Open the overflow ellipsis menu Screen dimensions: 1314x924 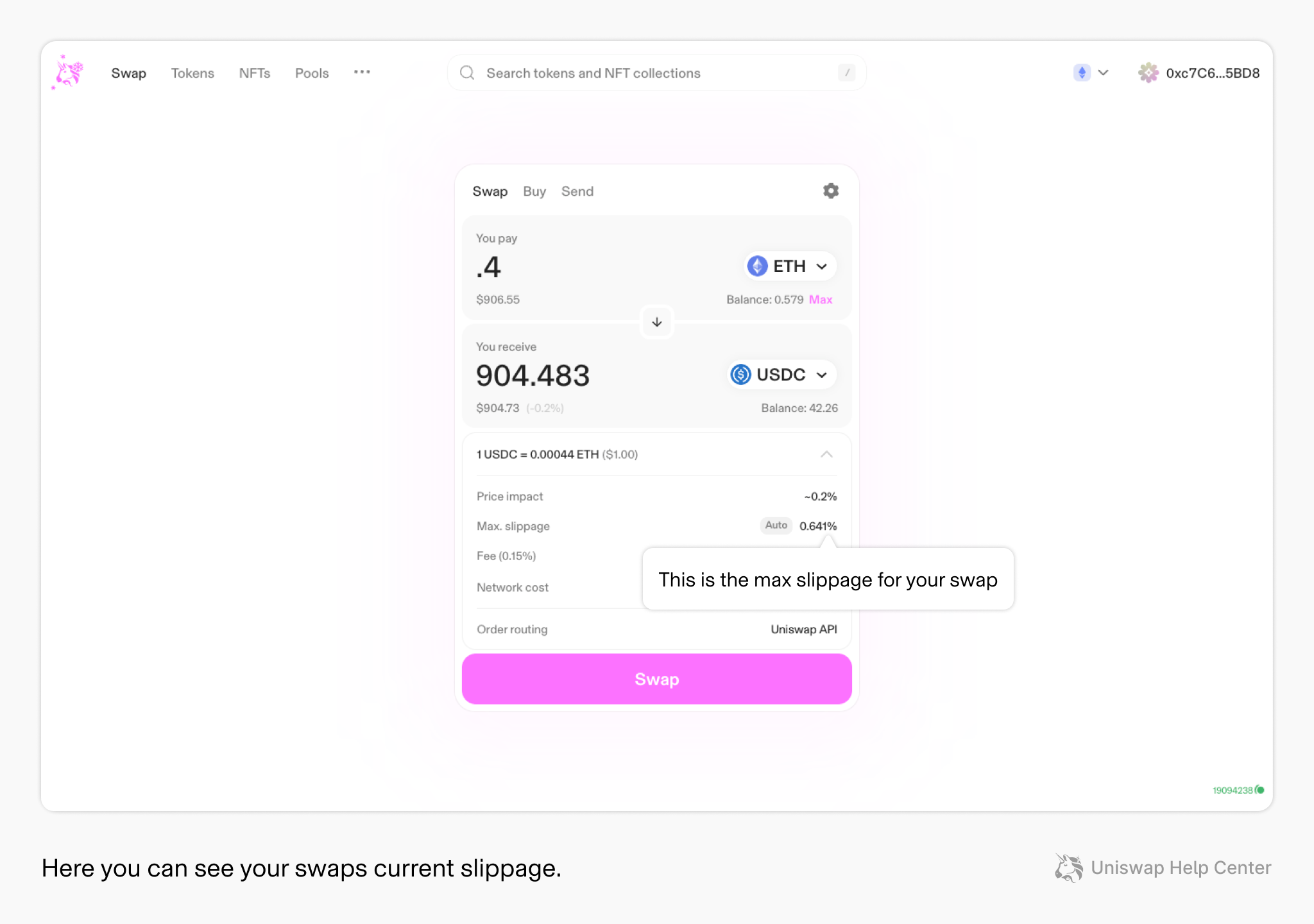tap(362, 73)
